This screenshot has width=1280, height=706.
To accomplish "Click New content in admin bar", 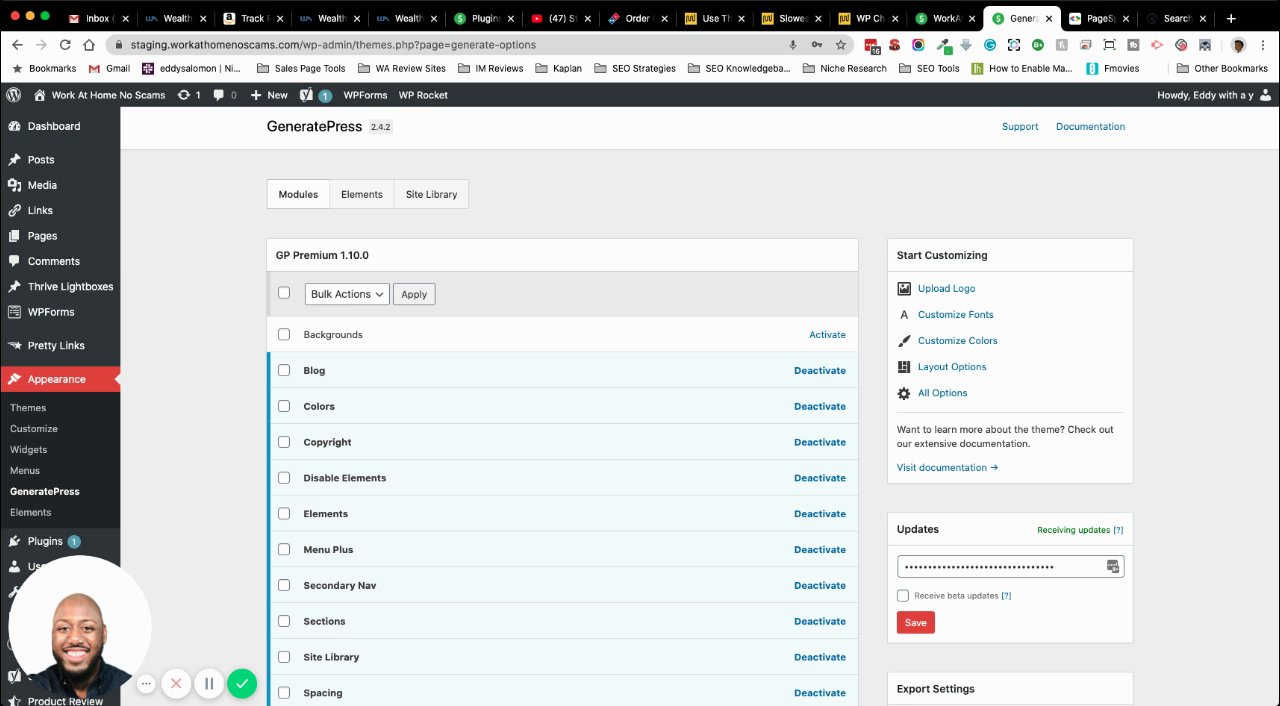I will tap(269, 95).
